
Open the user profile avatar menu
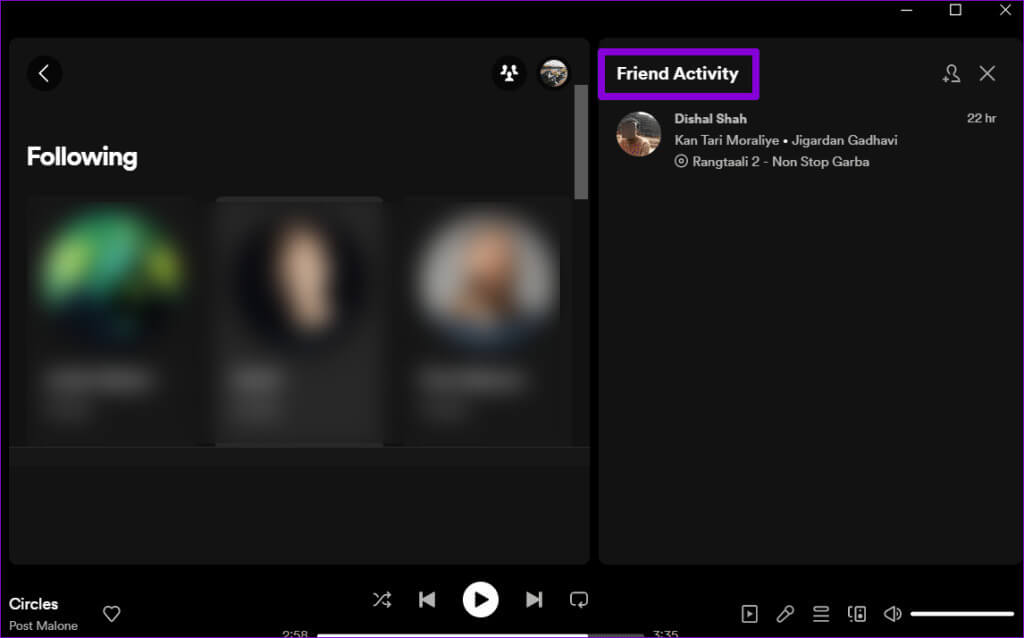[x=553, y=72]
